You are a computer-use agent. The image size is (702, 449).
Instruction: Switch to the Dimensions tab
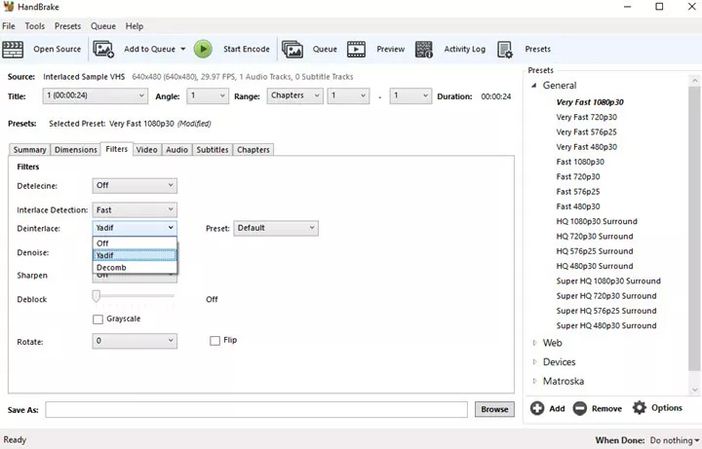pyautogui.click(x=76, y=150)
